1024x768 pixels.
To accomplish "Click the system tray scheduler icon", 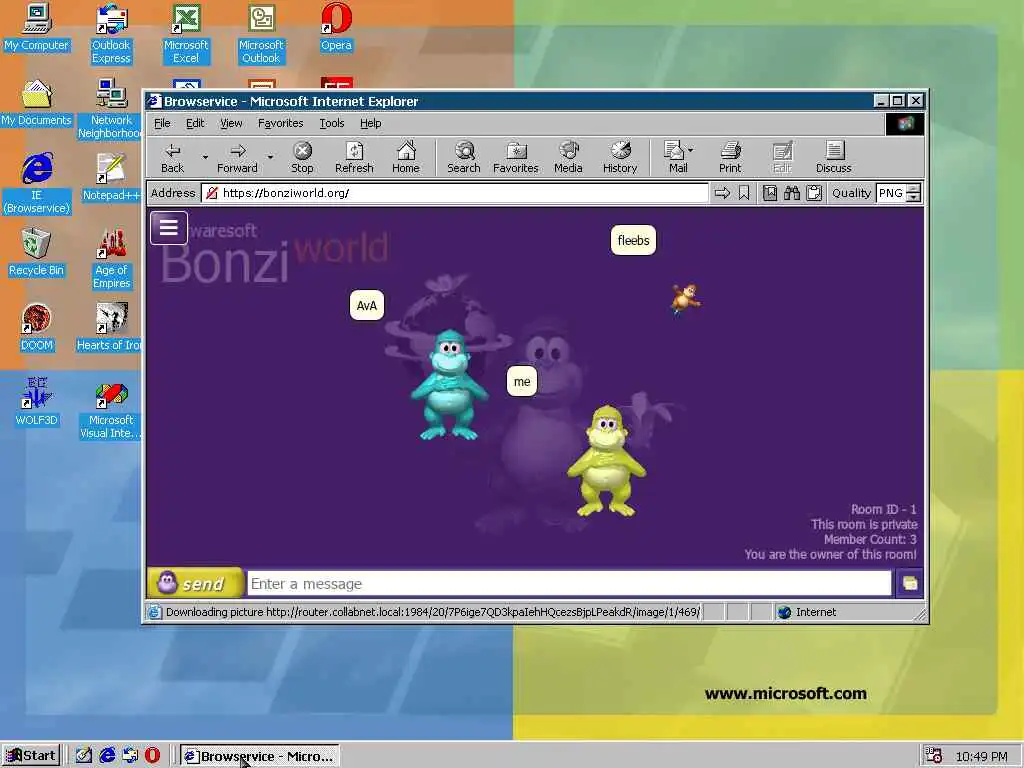I will pyautogui.click(x=934, y=756).
